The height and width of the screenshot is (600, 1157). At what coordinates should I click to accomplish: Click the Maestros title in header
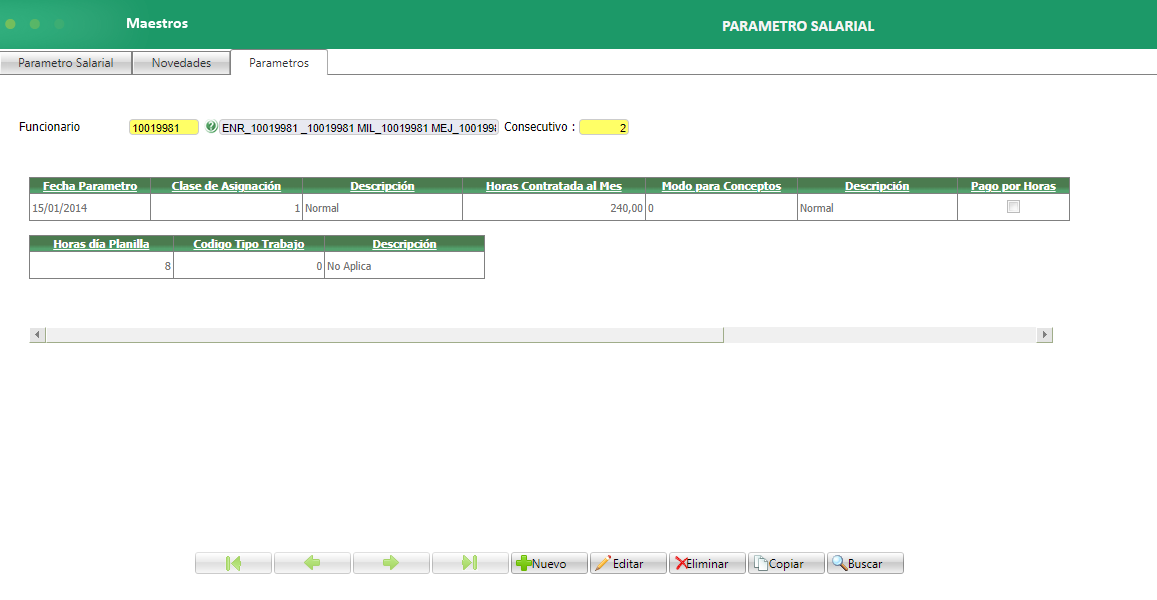157,24
